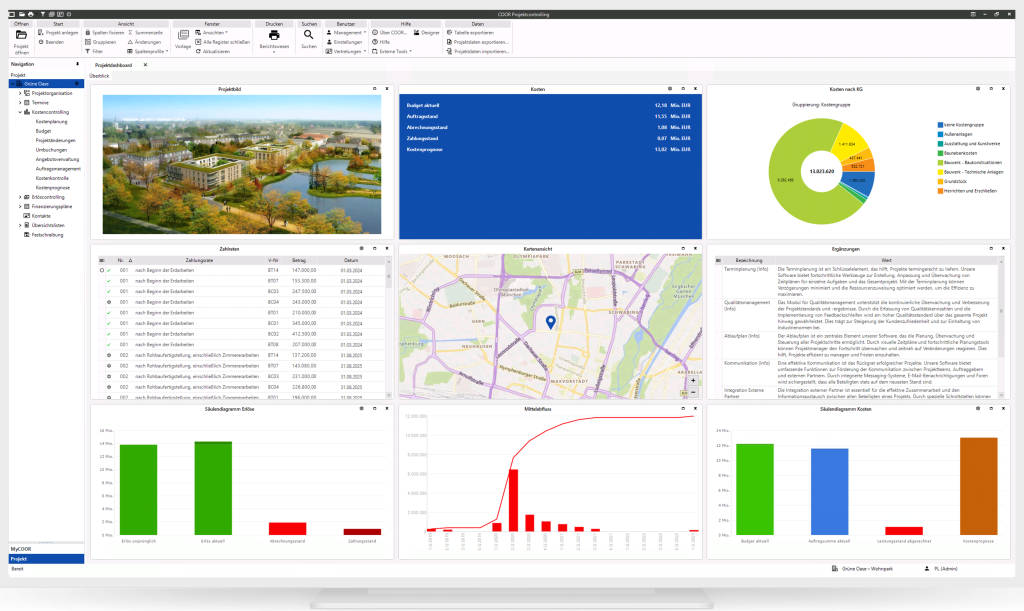Click the quick-access print icon in title bar
Screen dimensions: 1024x611
30,14
